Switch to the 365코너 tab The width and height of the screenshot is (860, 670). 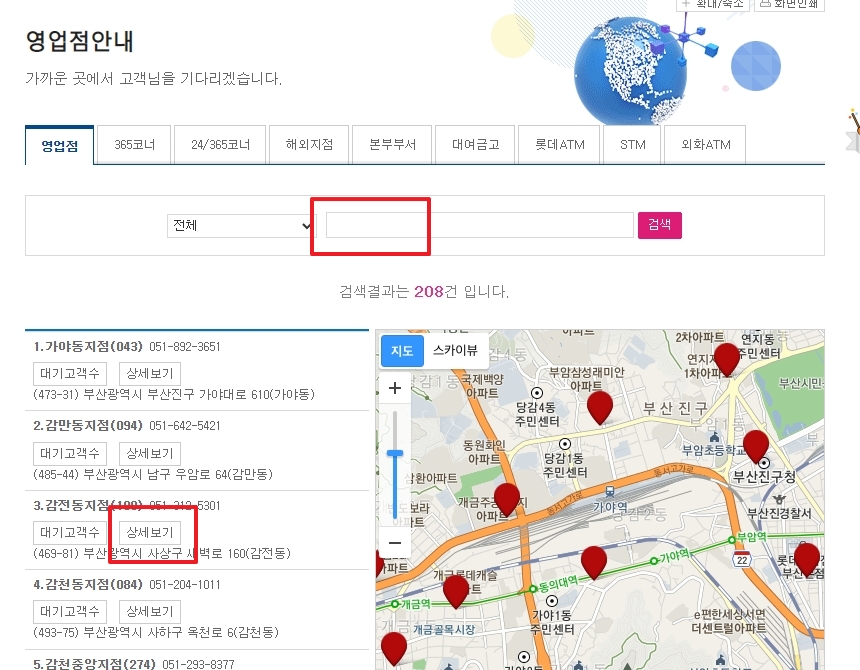click(x=134, y=145)
